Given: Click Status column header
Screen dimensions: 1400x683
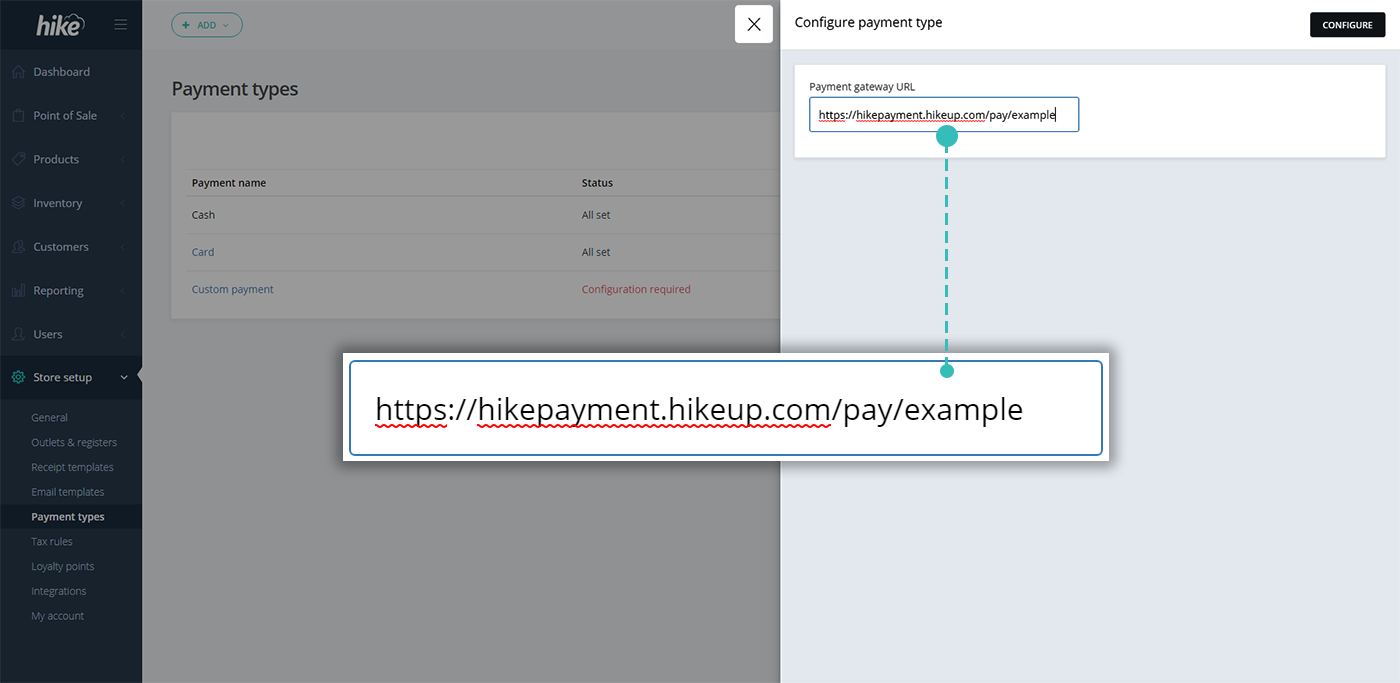Looking at the screenshot, I should click(x=597, y=183).
